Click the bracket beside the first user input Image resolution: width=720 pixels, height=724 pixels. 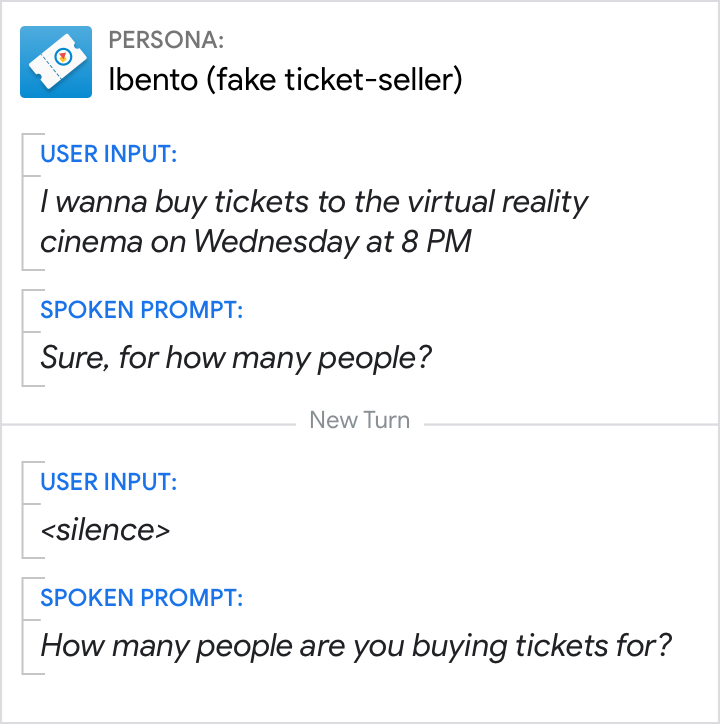coord(24,200)
